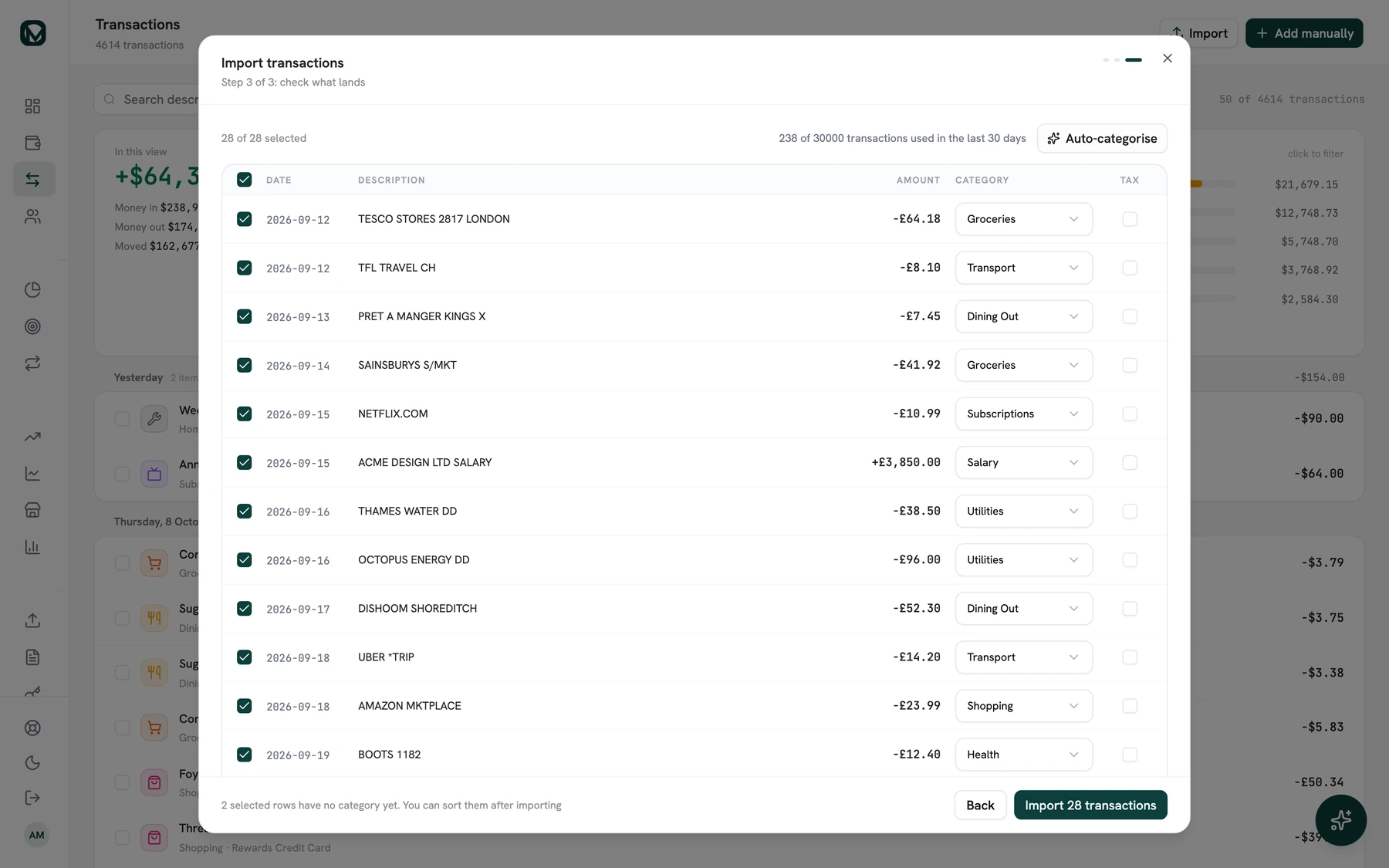The width and height of the screenshot is (1389, 868).
Task: Open the dashboard grid icon in sidebar
Action: [32, 106]
